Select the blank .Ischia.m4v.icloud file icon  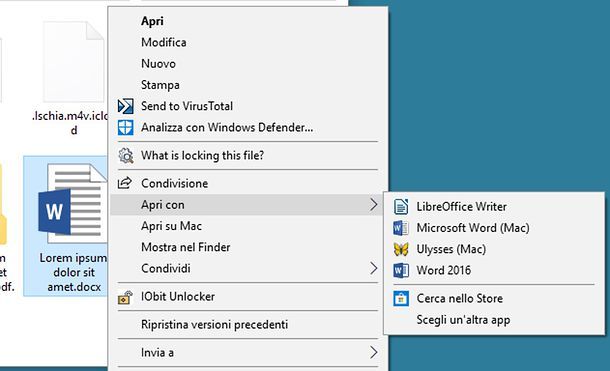74,62
